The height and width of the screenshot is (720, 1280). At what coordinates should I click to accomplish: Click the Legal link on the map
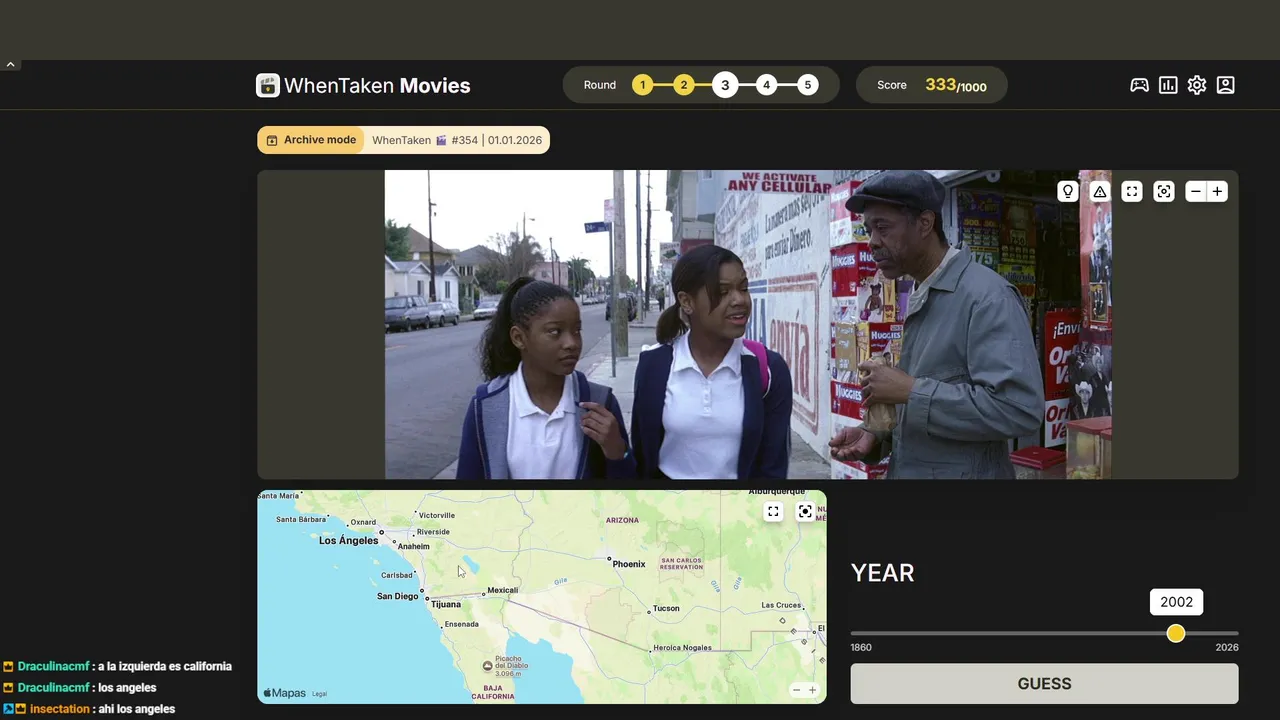click(319, 693)
